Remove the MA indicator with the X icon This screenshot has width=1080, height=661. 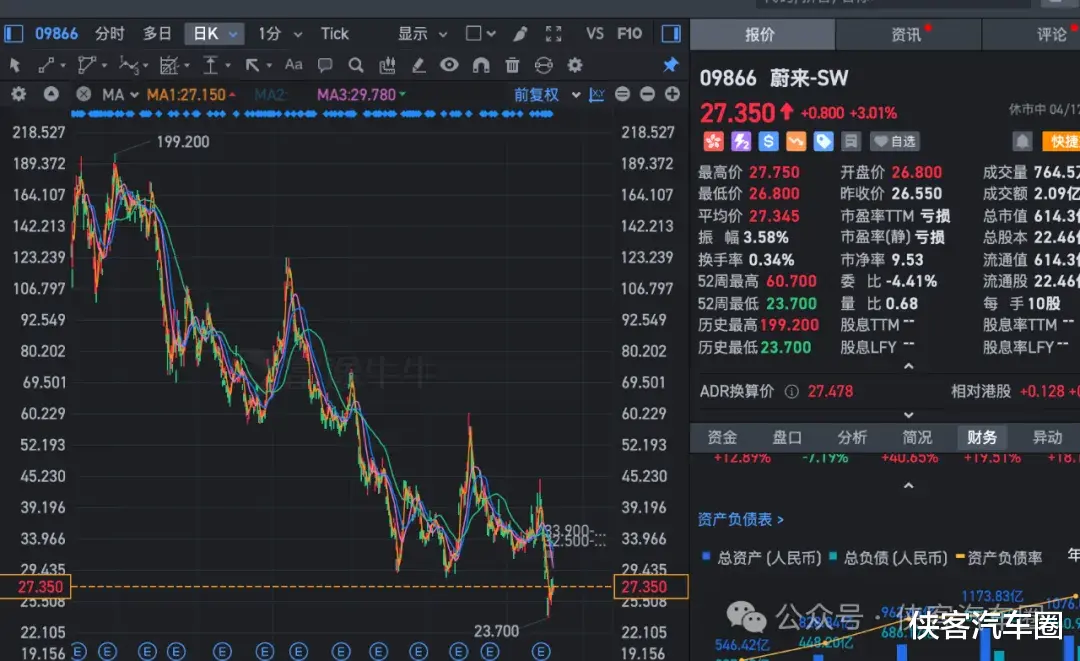click(83, 94)
